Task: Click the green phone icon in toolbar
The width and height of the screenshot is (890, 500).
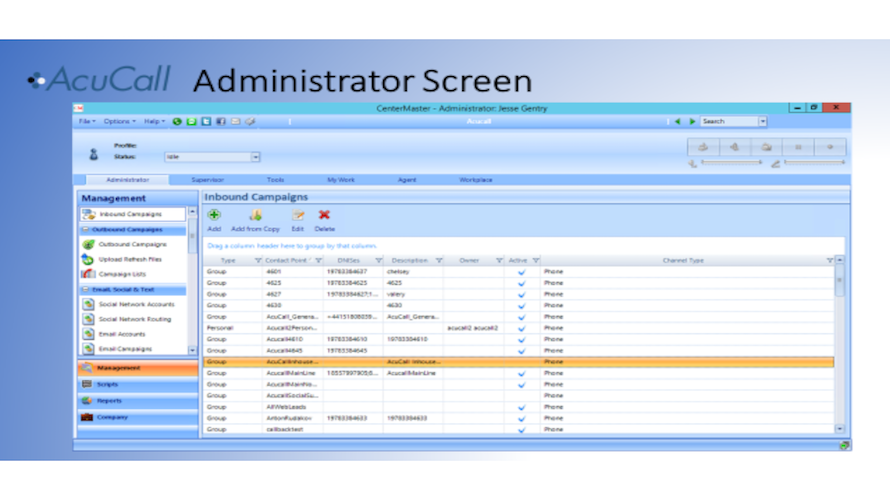Action: coord(177,121)
